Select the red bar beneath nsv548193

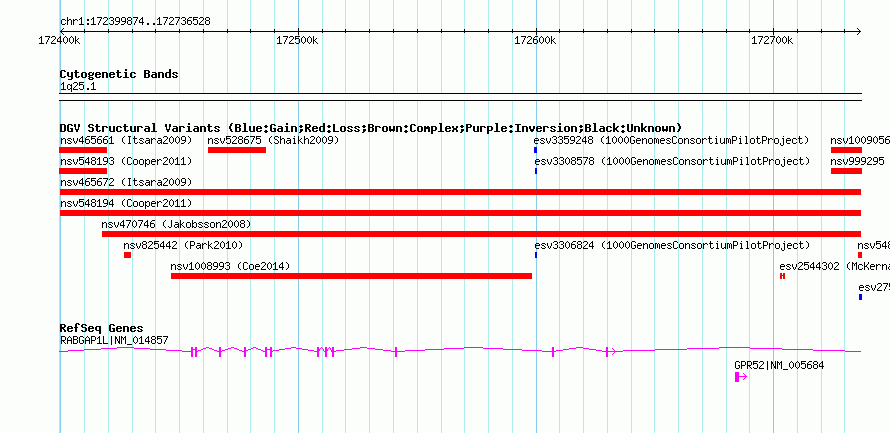83,171
